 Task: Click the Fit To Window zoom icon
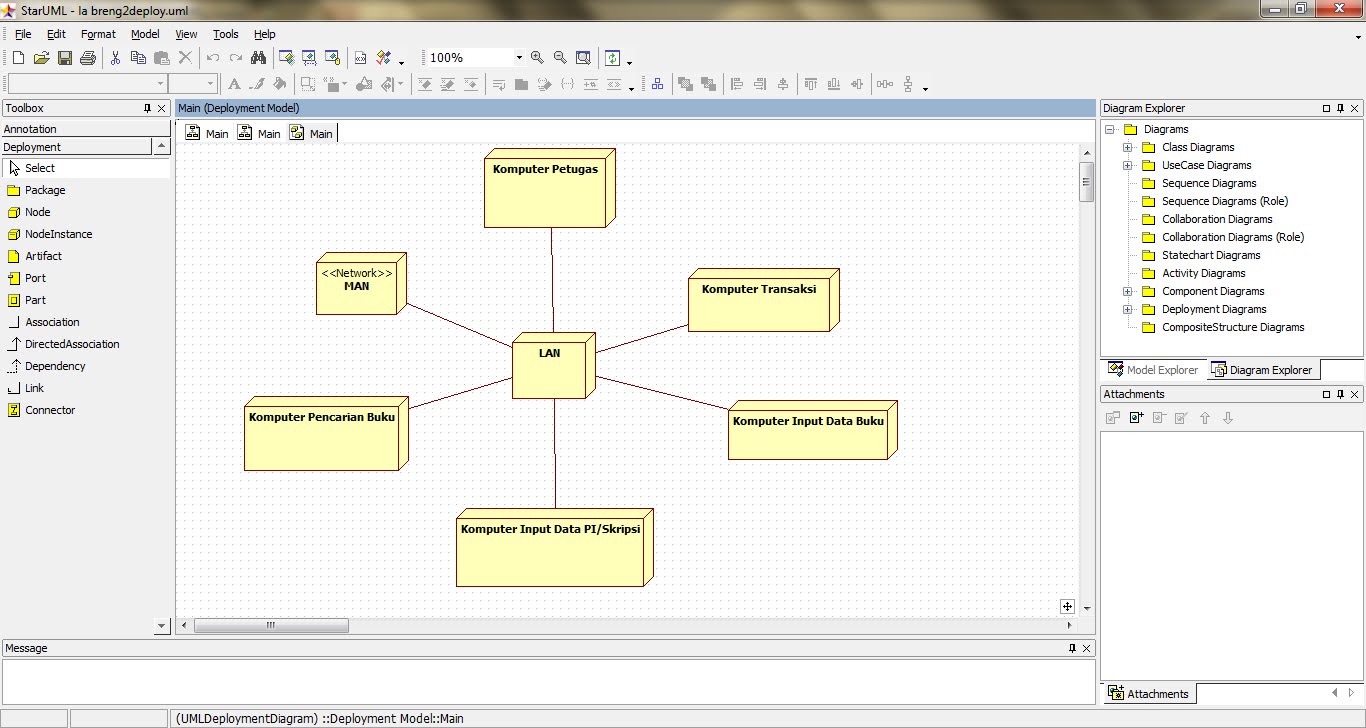pos(583,58)
